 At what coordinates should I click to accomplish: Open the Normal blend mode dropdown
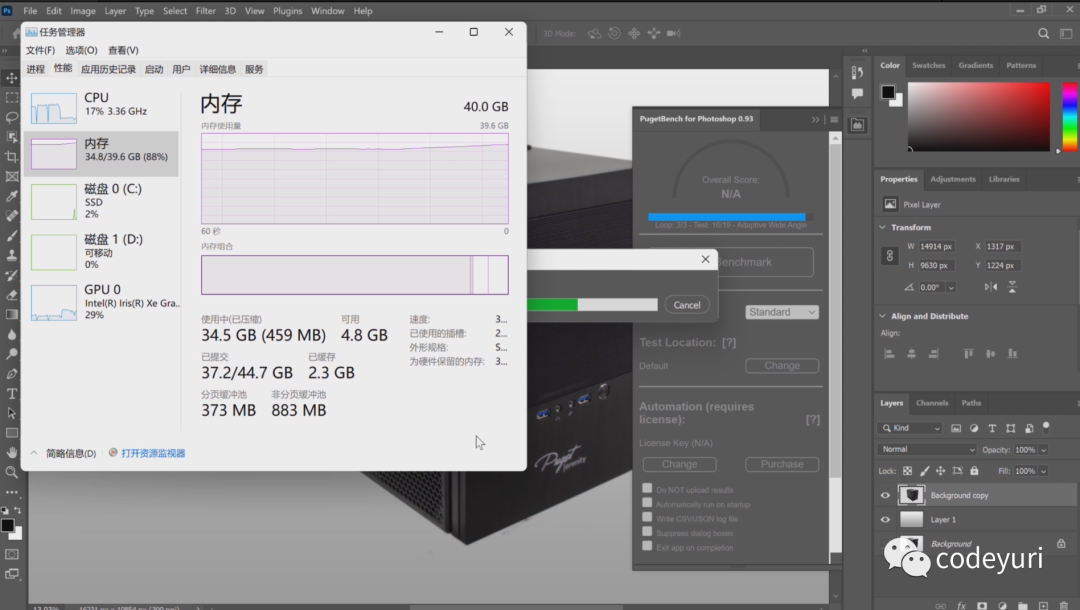926,450
